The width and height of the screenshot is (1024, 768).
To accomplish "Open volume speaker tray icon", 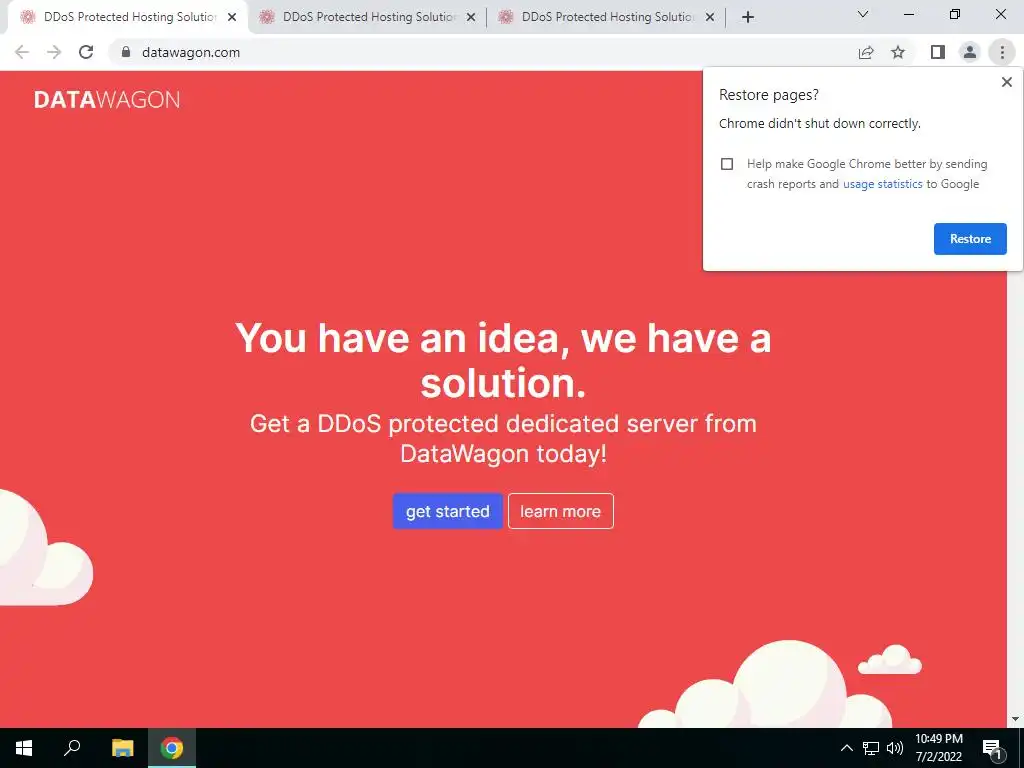I will [x=895, y=748].
